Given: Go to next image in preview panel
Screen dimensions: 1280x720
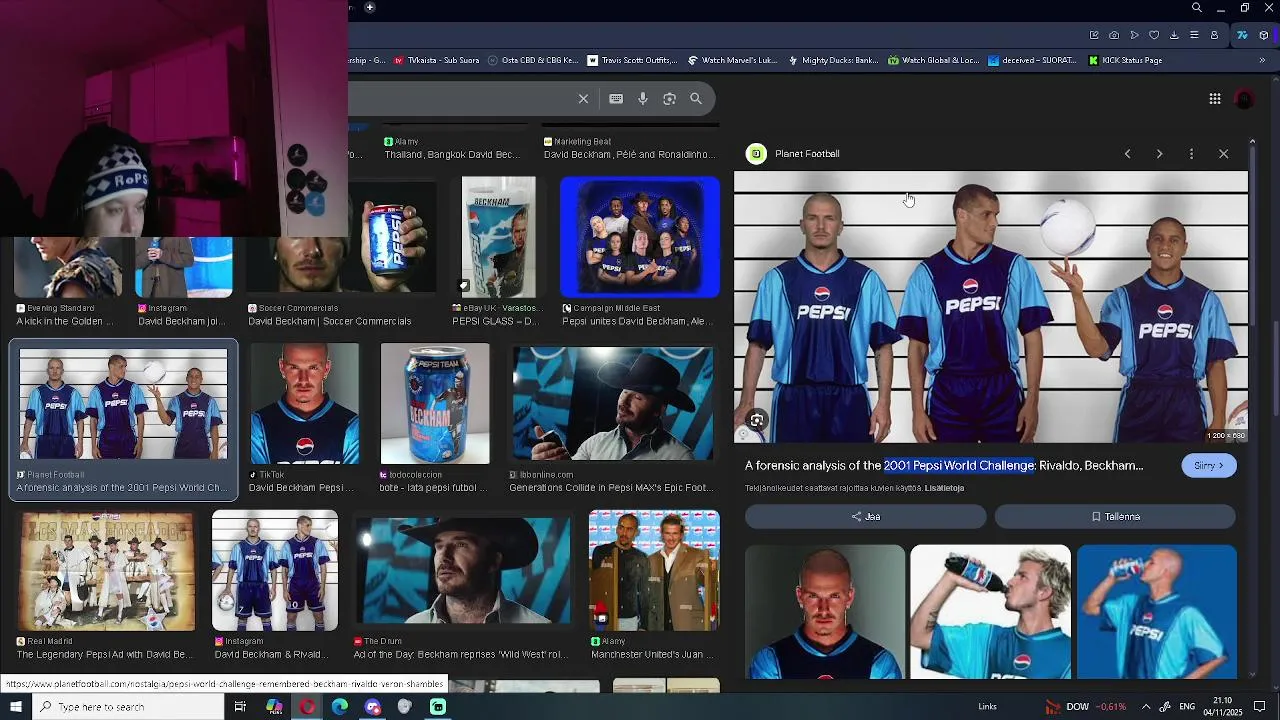Looking at the screenshot, I should tap(1159, 154).
